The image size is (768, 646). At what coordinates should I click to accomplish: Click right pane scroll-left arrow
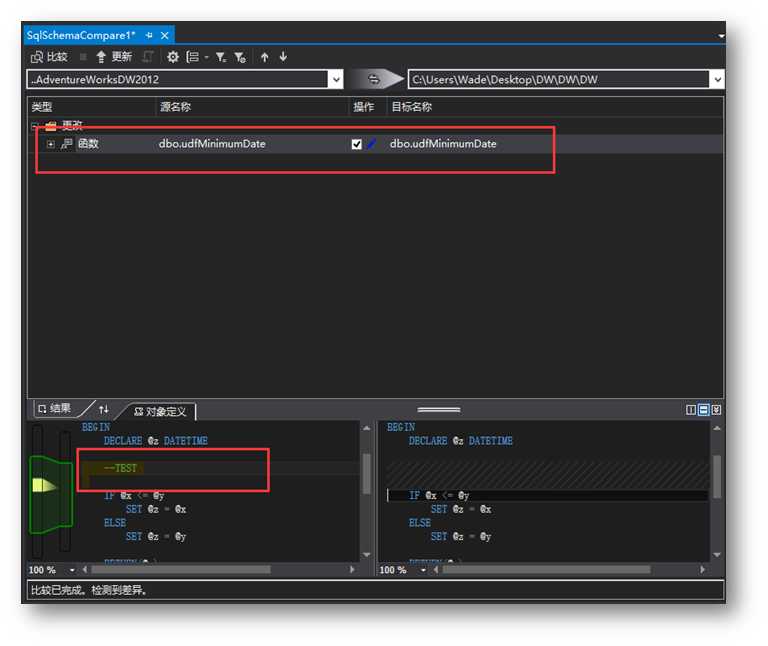point(435,570)
